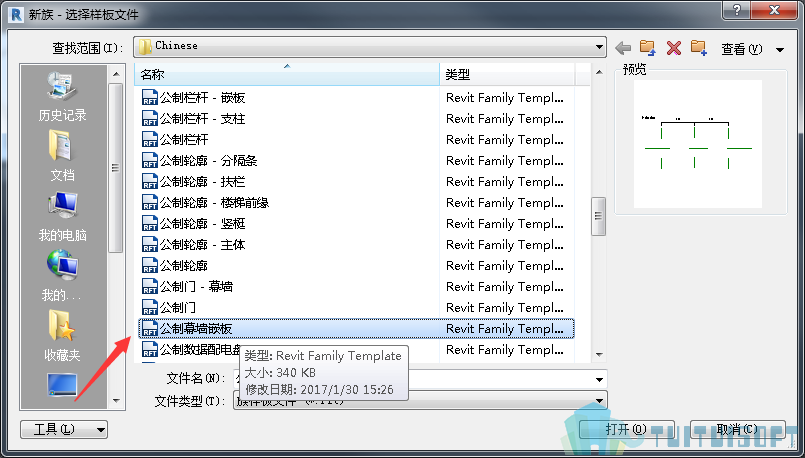Sort list by 名称 column header

pyautogui.click(x=286, y=75)
